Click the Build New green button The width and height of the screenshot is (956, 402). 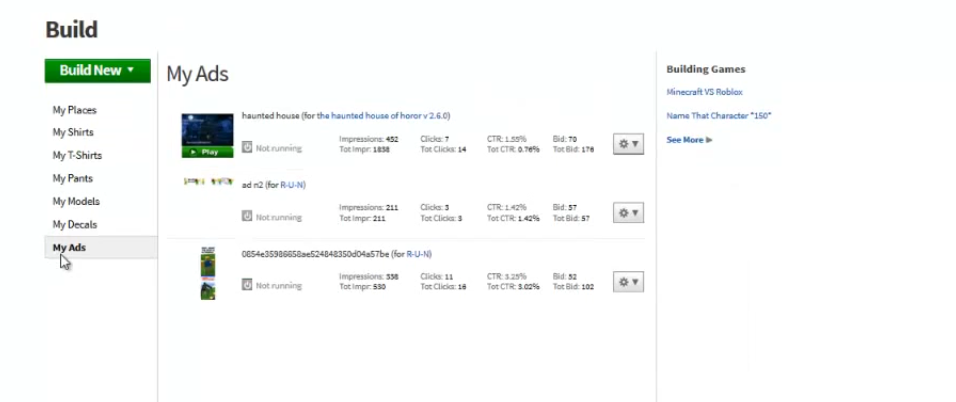[x=97, y=70]
